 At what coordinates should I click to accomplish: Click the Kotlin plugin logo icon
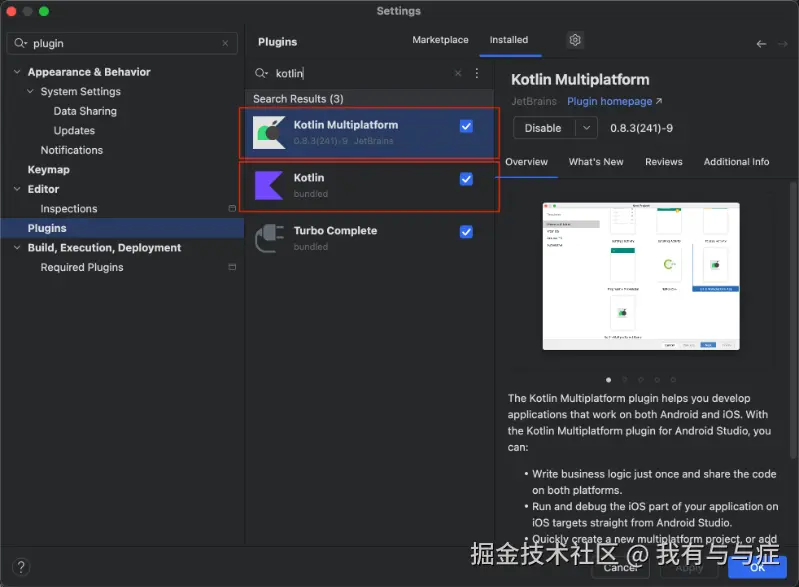click(269, 185)
